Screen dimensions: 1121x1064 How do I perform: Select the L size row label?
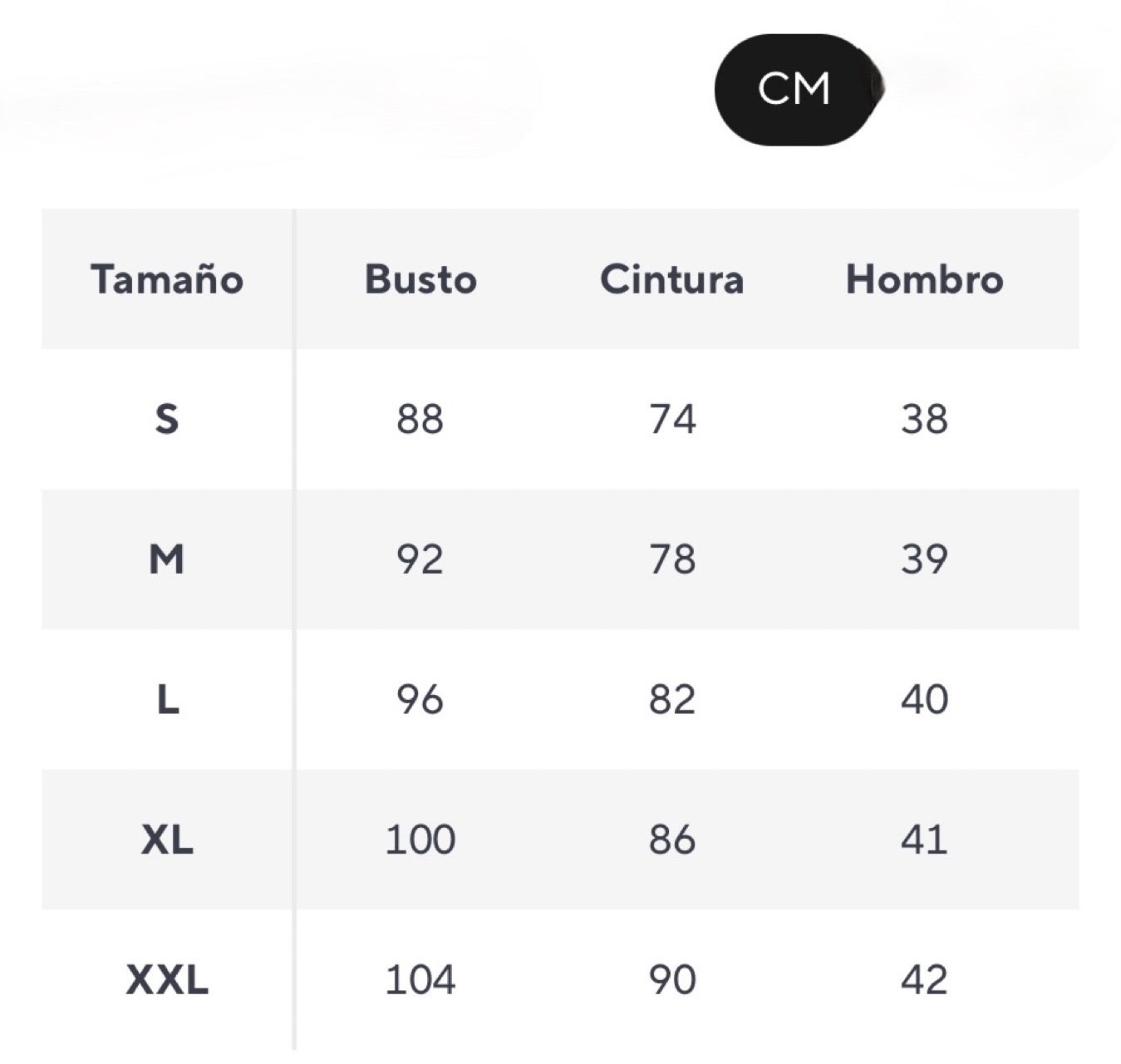point(167,699)
